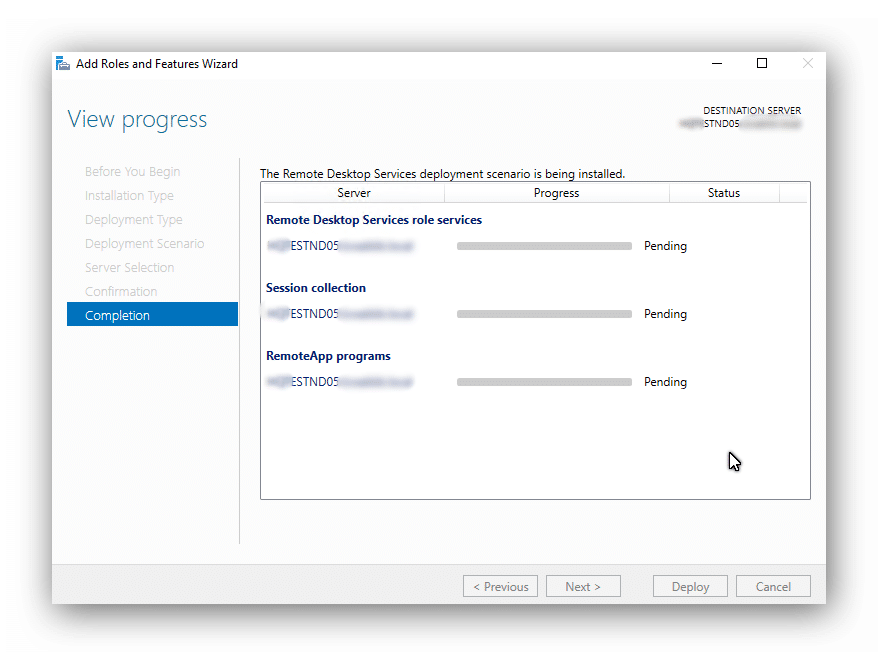The width and height of the screenshot is (878, 656).
Task: Close the wizard with the X button
Action: pyautogui.click(x=807, y=63)
